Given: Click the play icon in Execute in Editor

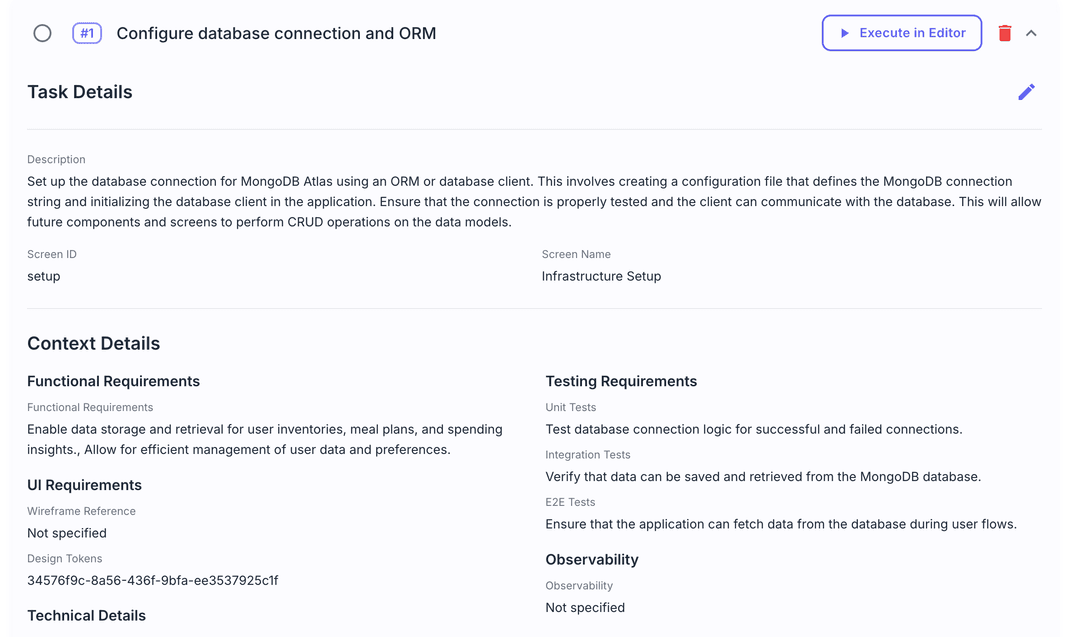Looking at the screenshot, I should point(845,33).
